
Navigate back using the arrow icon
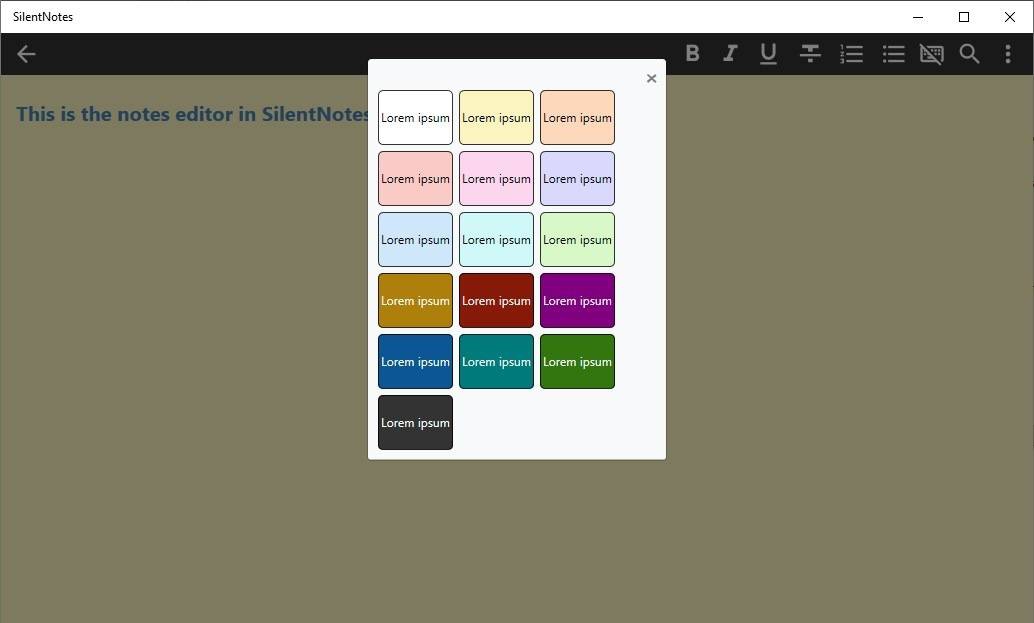click(x=26, y=54)
